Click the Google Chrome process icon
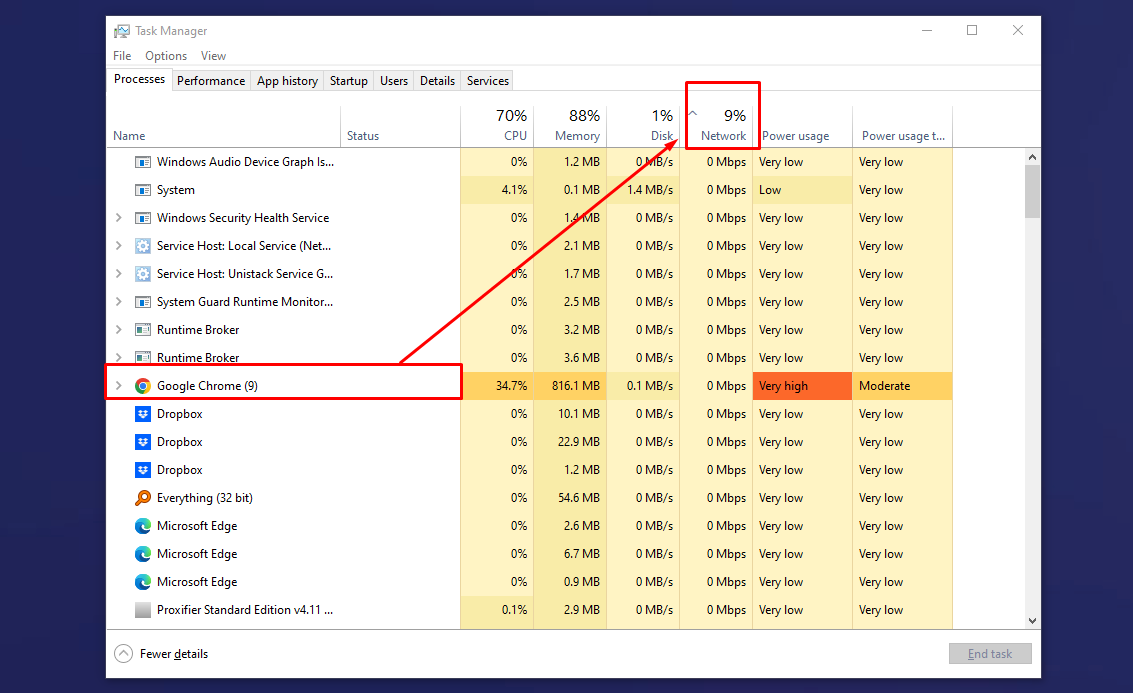 click(143, 386)
